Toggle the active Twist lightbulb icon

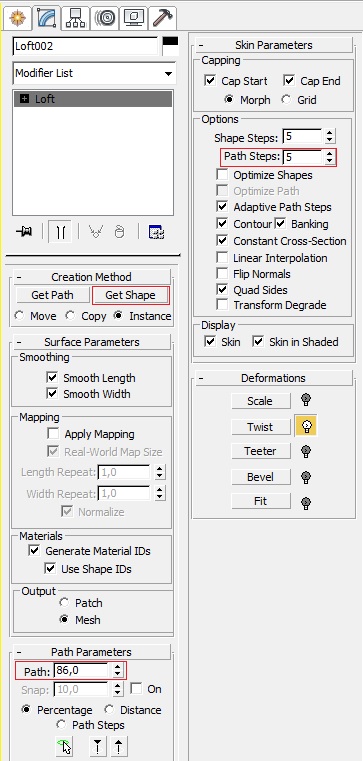306,426
